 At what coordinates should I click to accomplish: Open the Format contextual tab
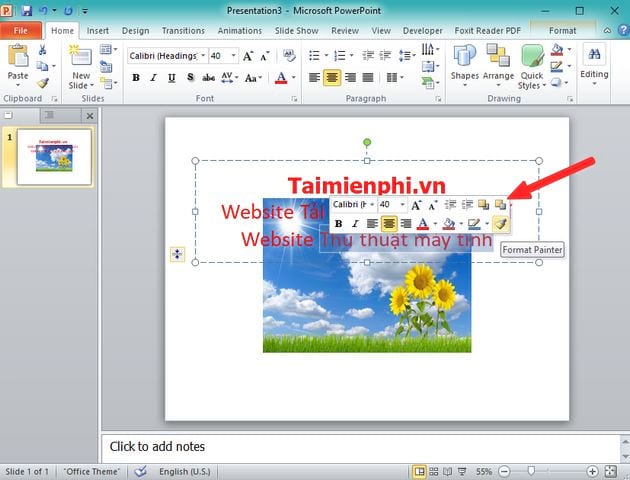(562, 31)
